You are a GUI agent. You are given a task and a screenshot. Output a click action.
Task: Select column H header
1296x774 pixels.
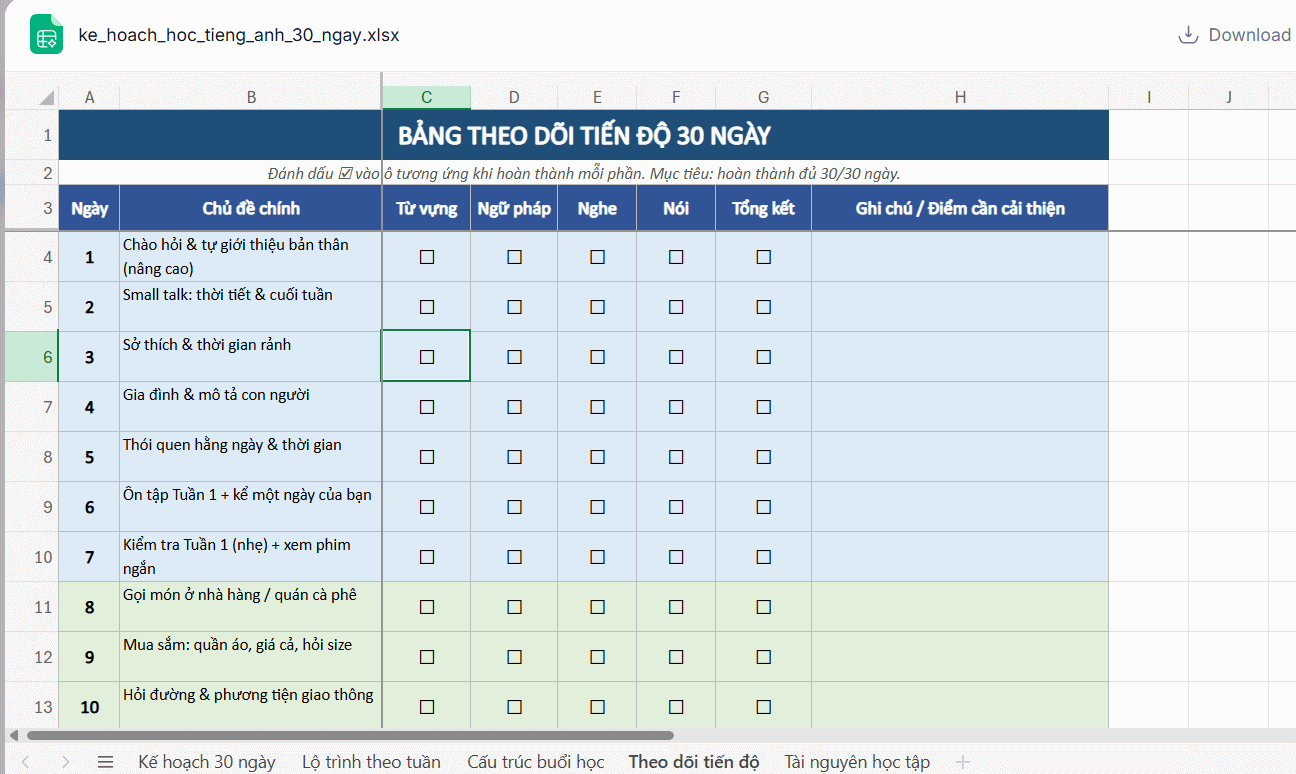[x=960, y=97]
